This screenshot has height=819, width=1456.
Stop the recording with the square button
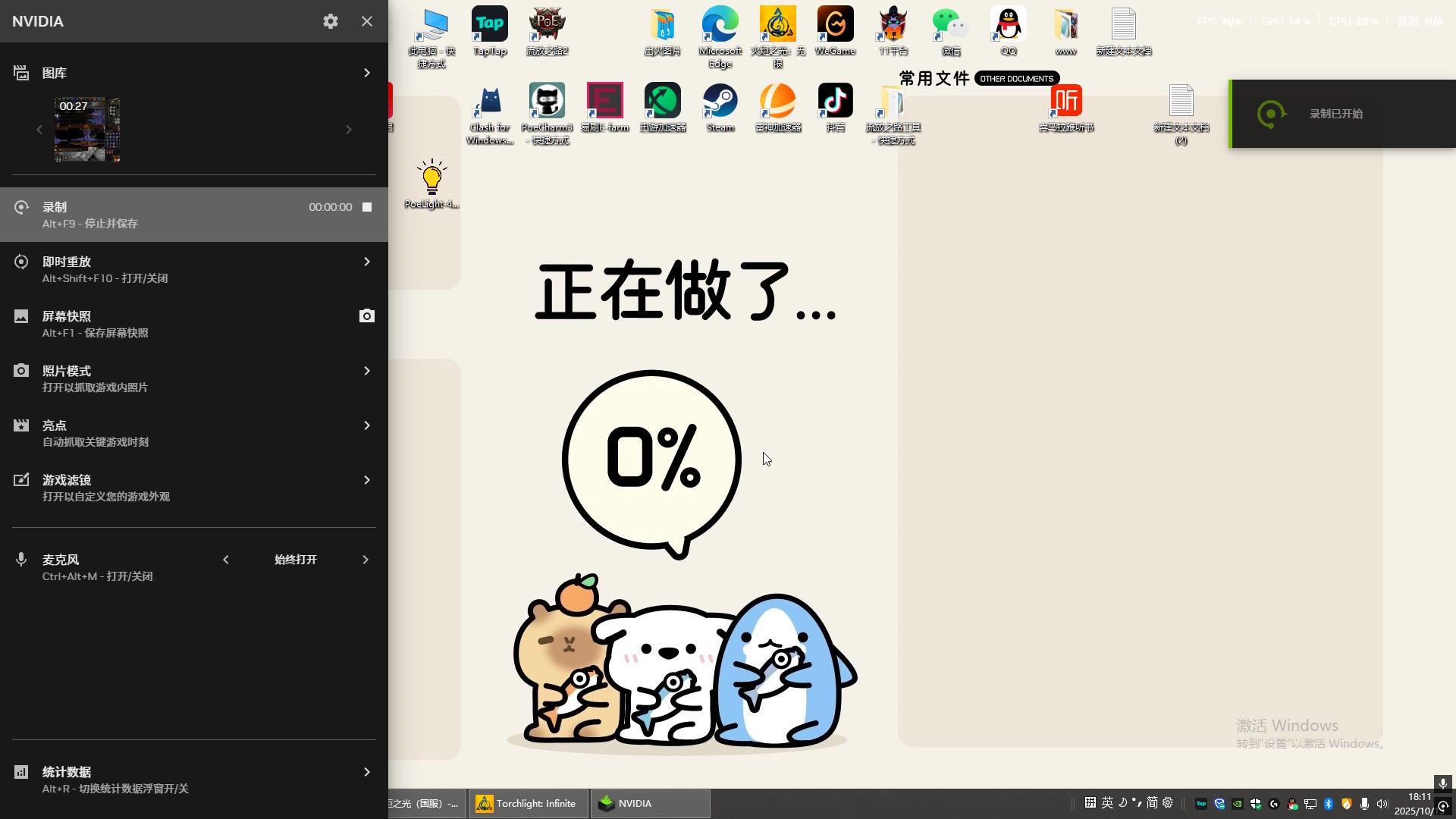[367, 207]
